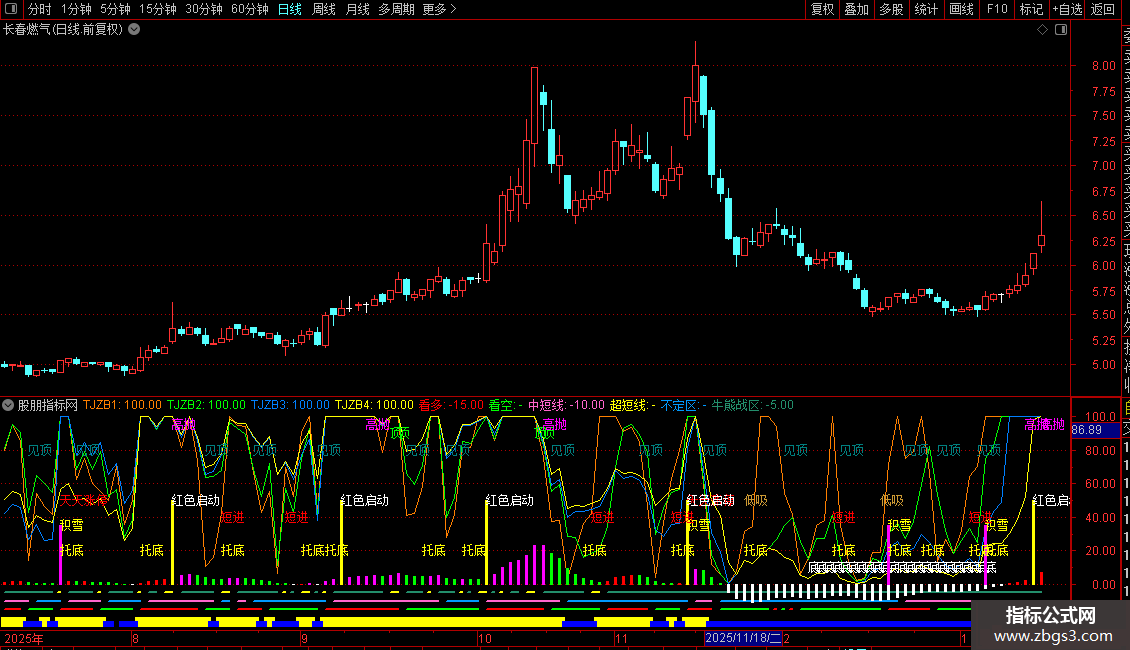Click the 返回 back button

[x=1103, y=9]
